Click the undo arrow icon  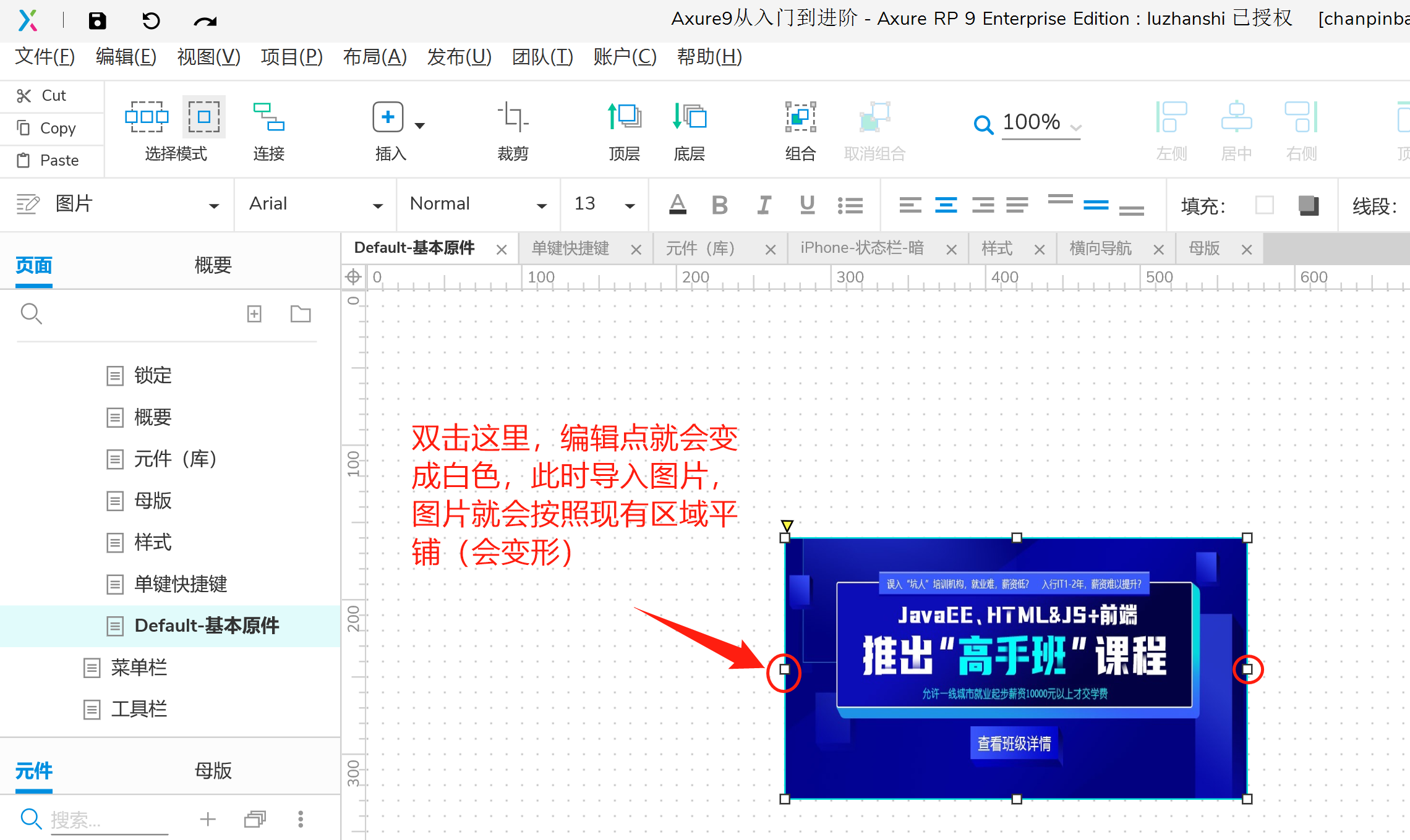(x=150, y=21)
